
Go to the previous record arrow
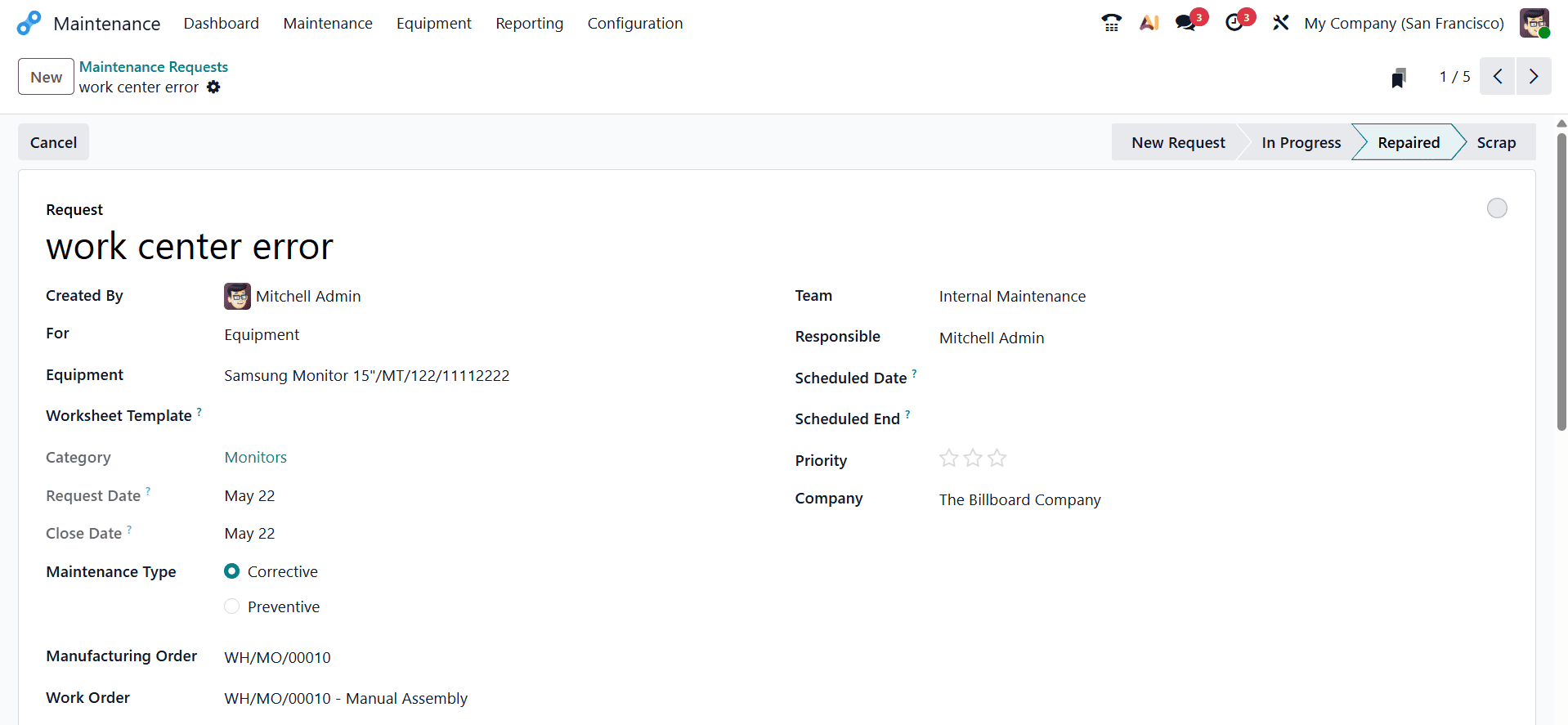1498,77
